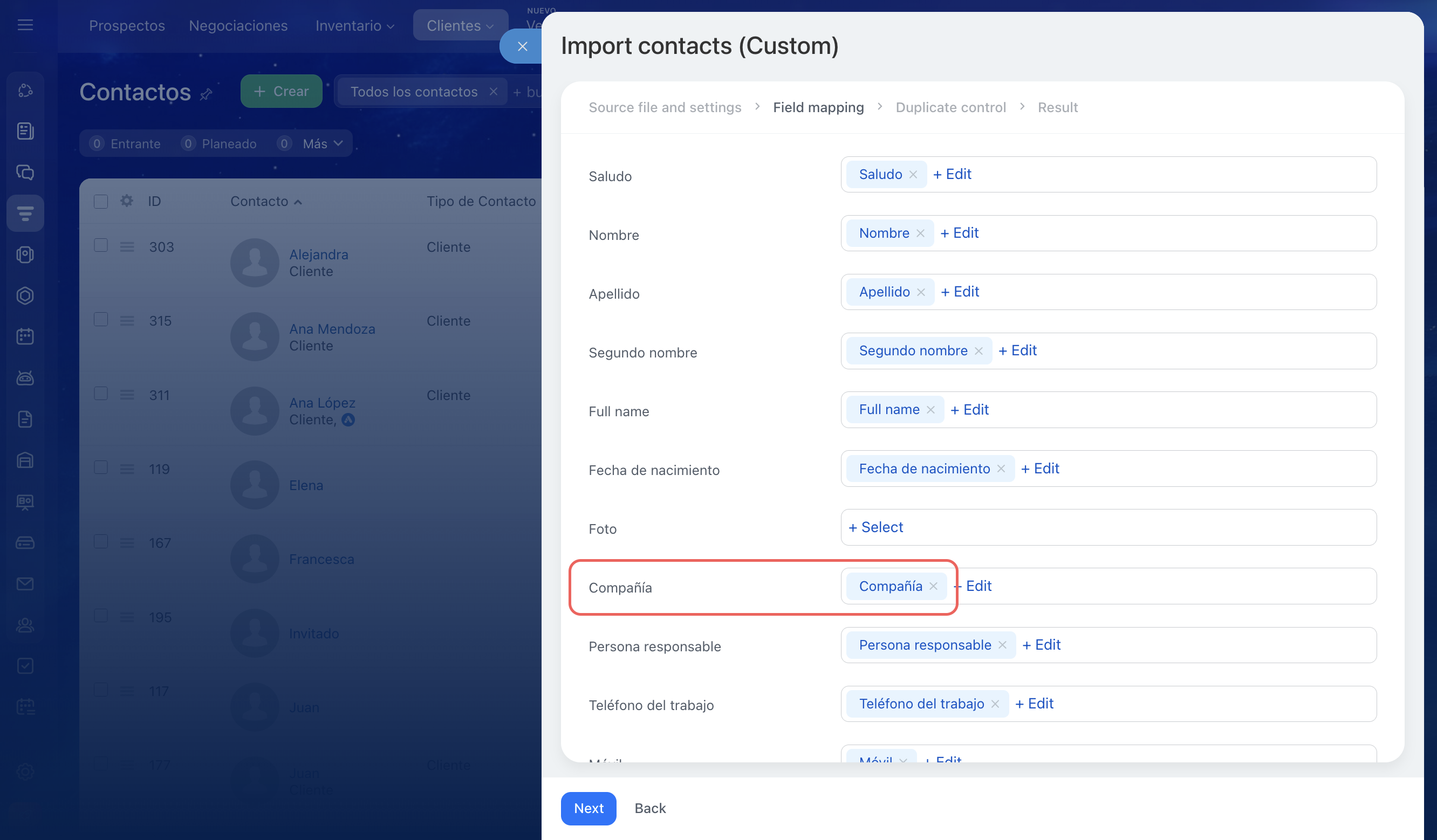Remove the Compañía mapping tag
Image resolution: width=1437 pixels, height=840 pixels.
pos(934,586)
